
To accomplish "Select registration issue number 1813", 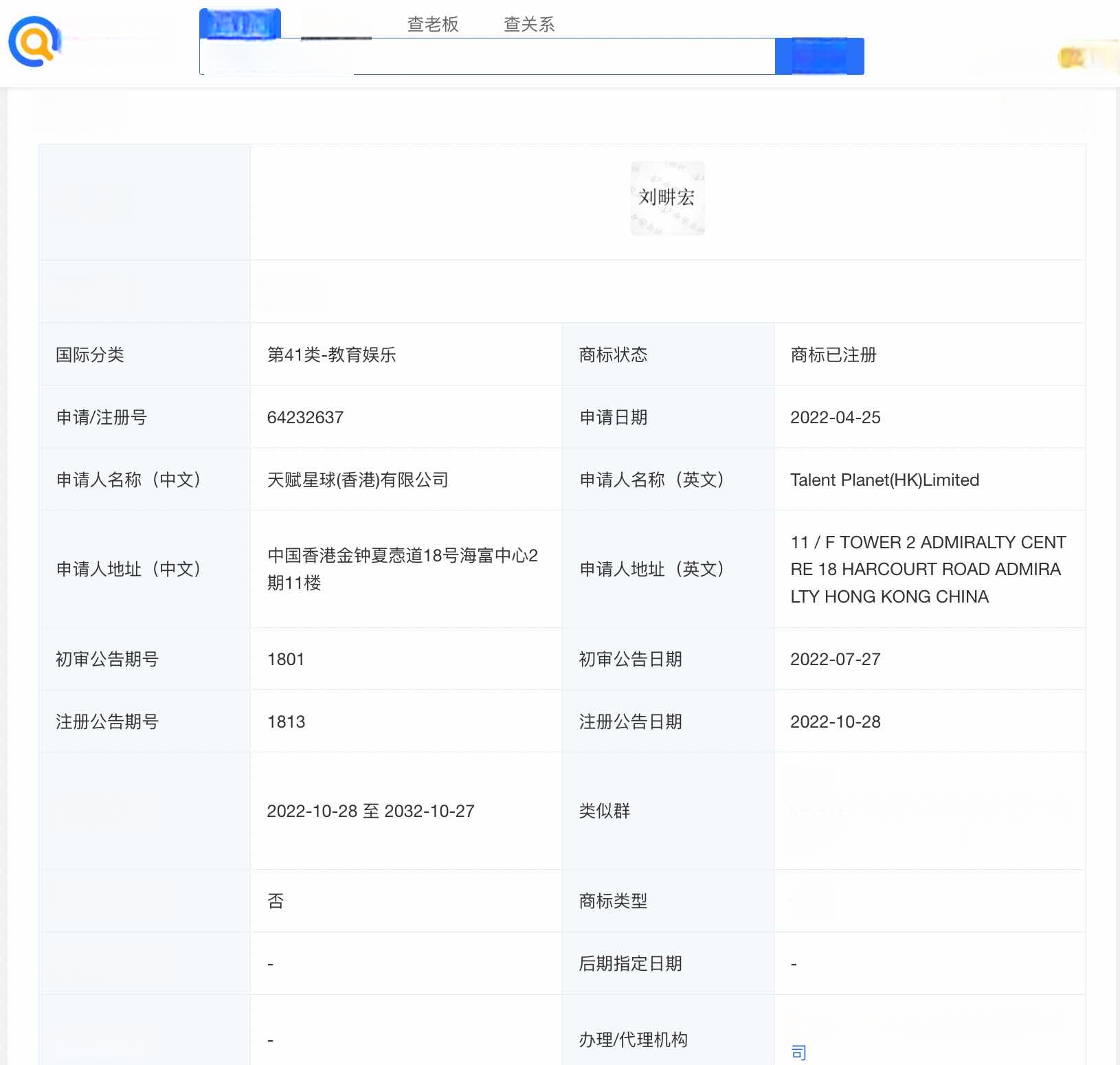I will pos(286,721).
